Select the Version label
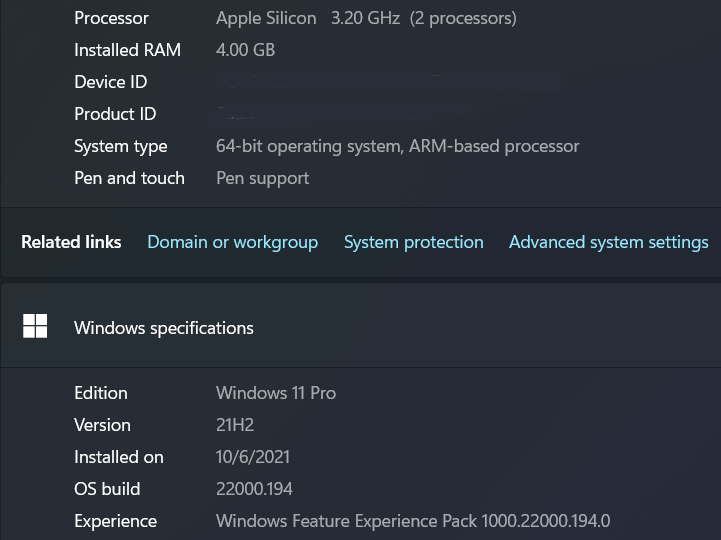Image resolution: width=721 pixels, height=540 pixels. [102, 425]
